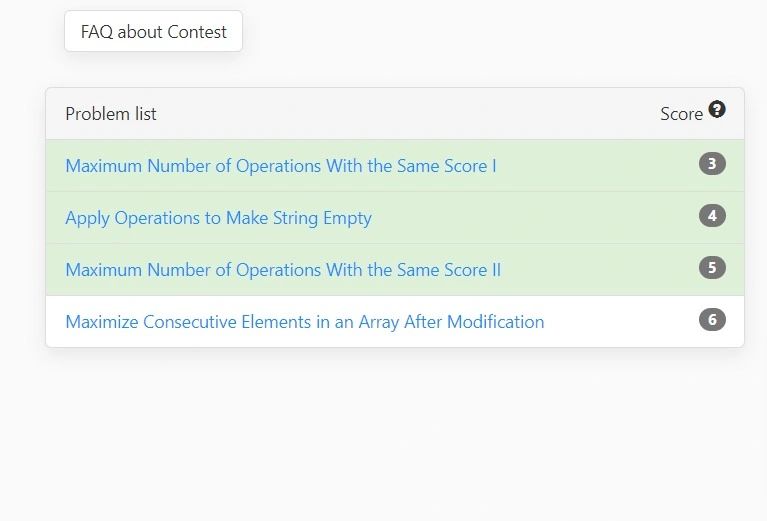Open the FAQ about Contest button

point(153,32)
